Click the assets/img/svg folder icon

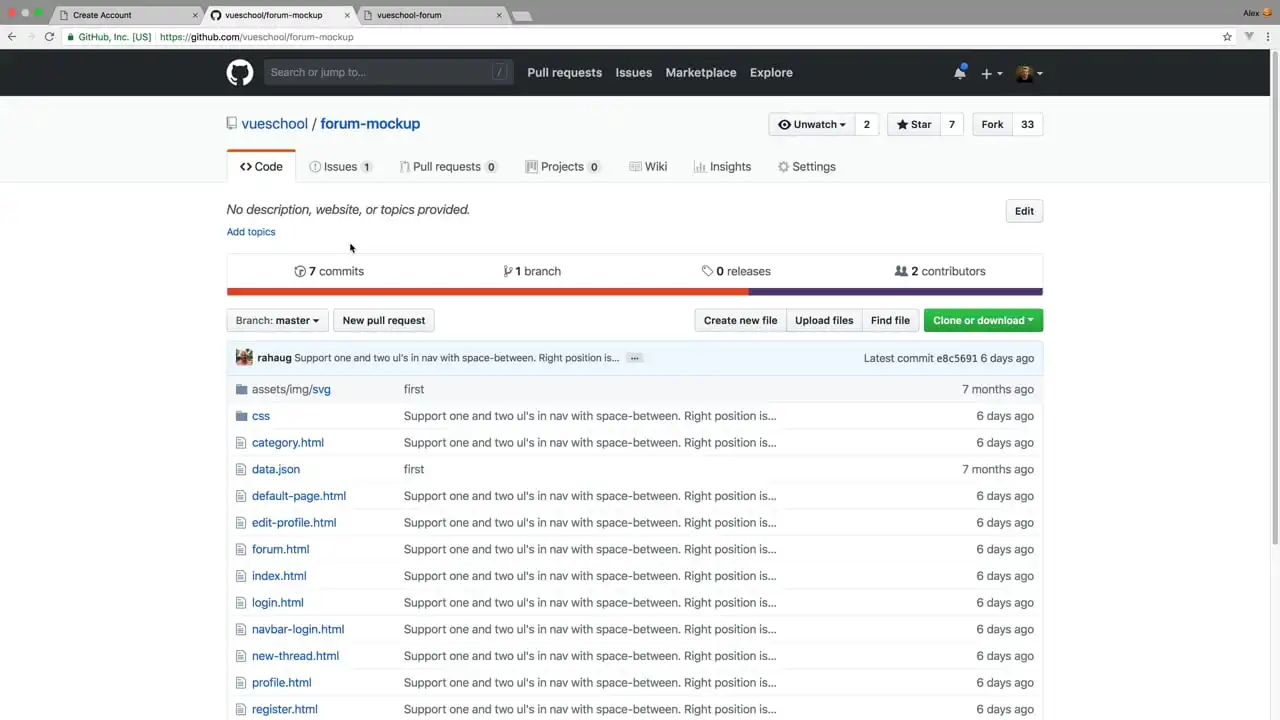tap(241, 389)
